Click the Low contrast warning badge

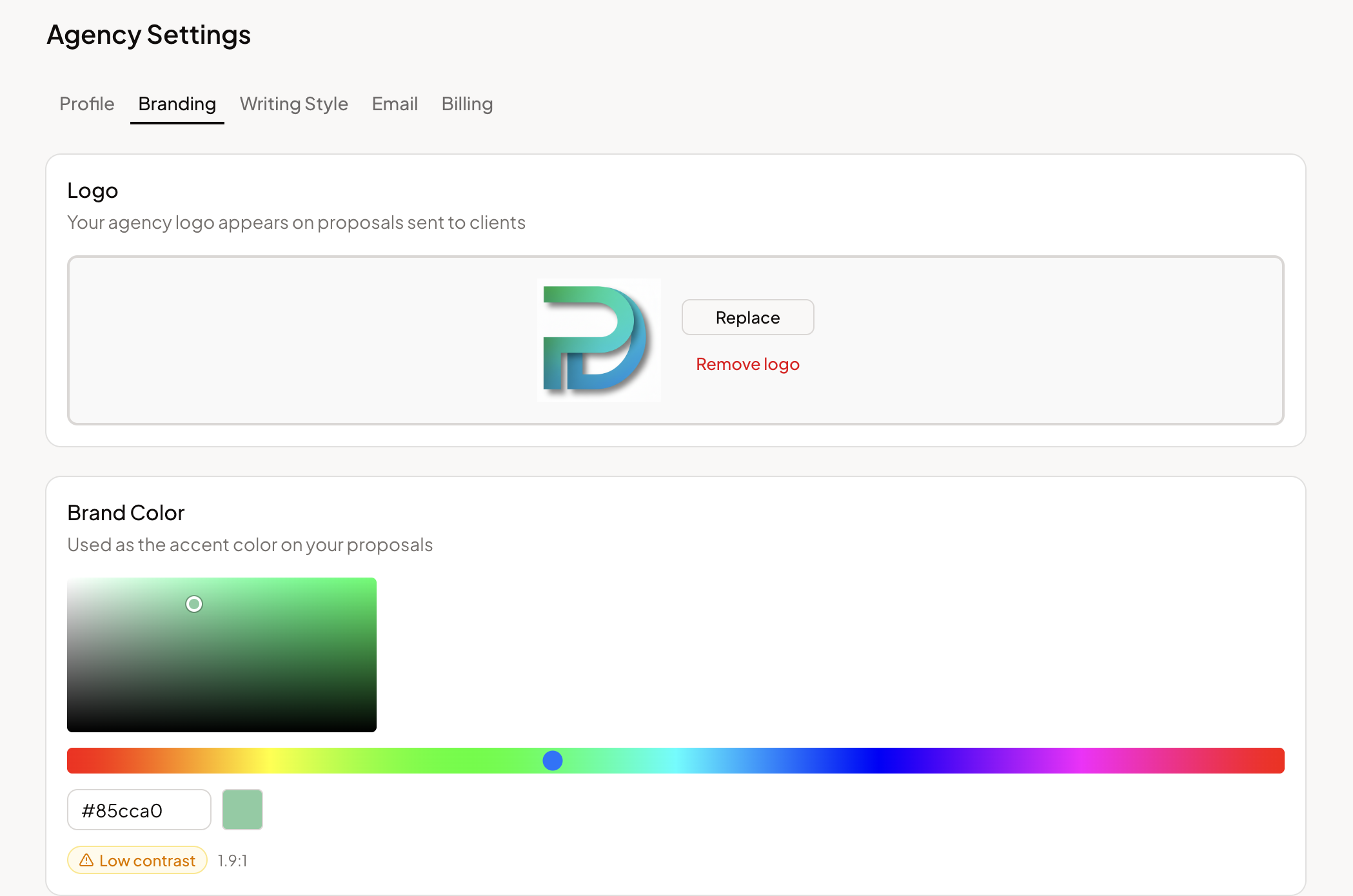point(137,860)
